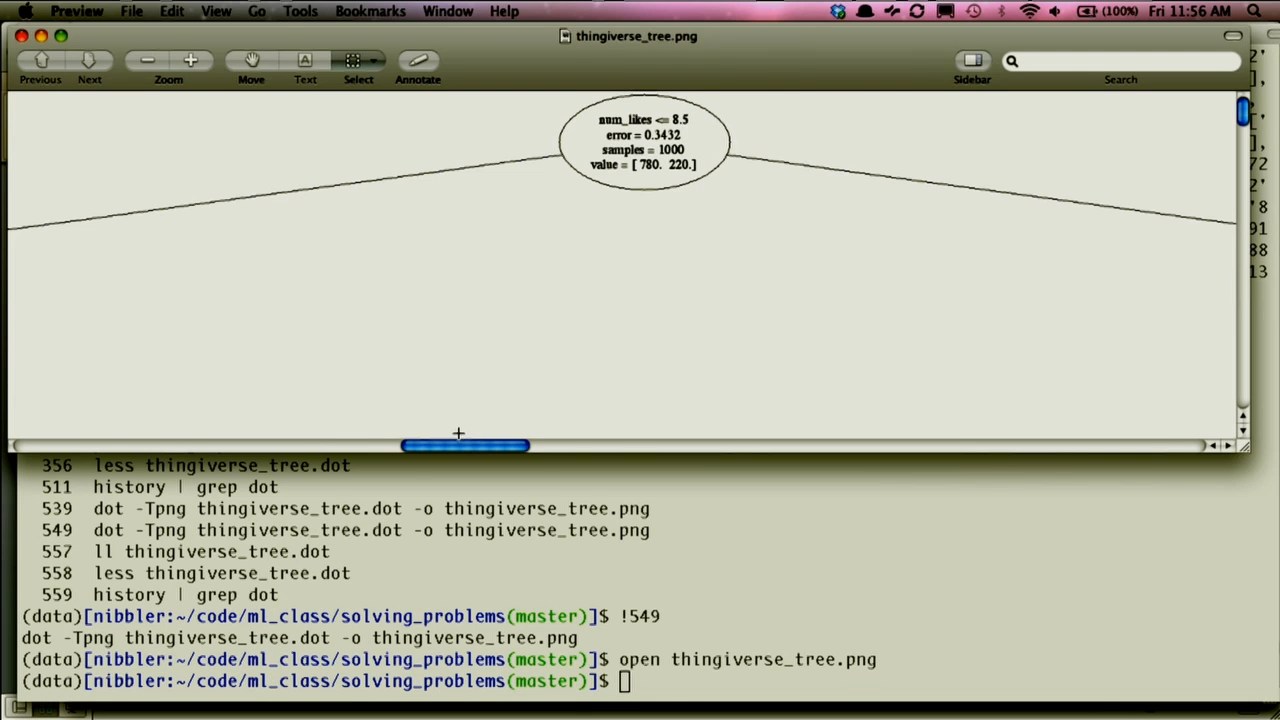Zoom out with the minus button

tap(147, 61)
